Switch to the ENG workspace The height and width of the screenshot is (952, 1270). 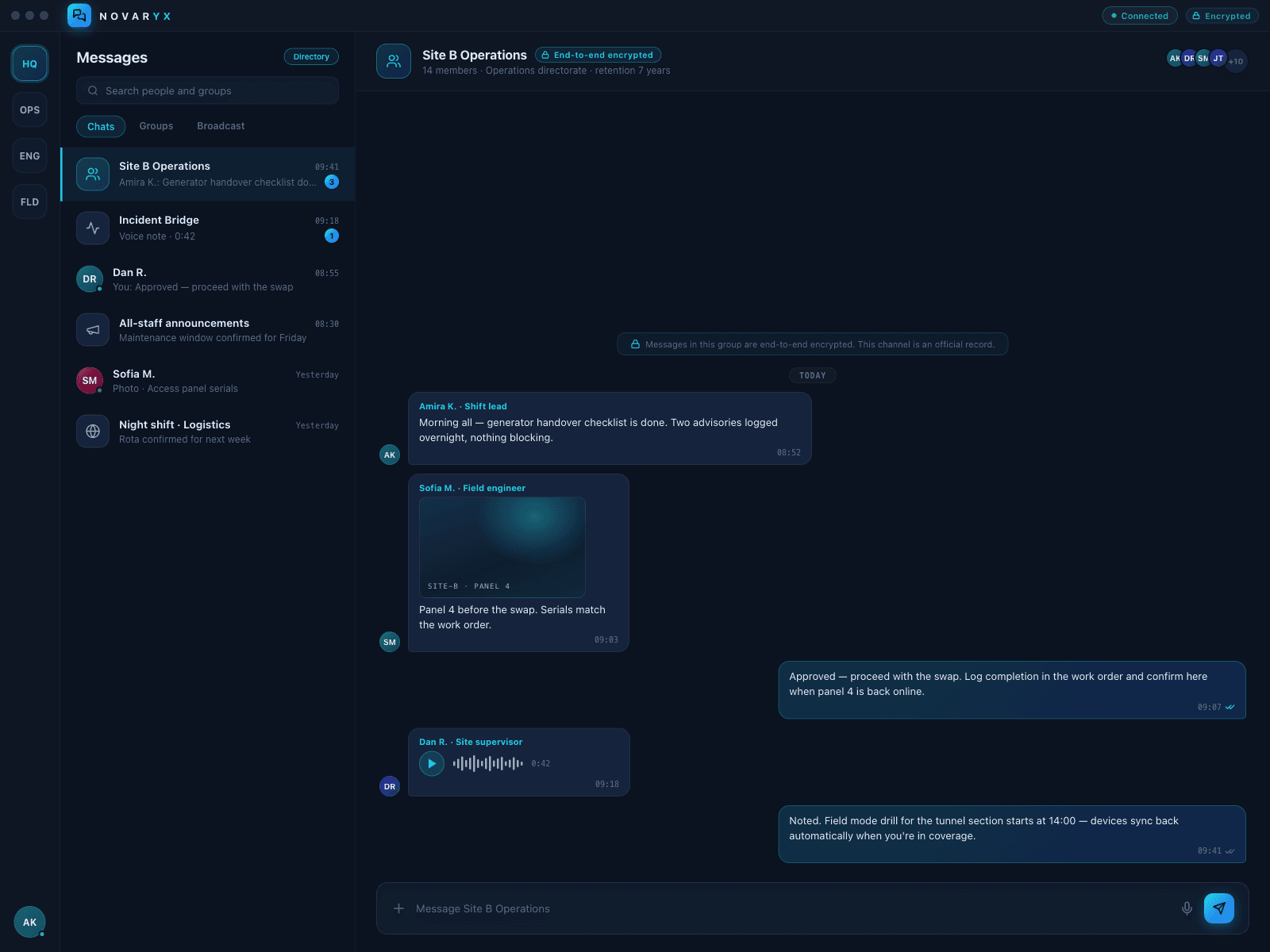pyautogui.click(x=29, y=155)
